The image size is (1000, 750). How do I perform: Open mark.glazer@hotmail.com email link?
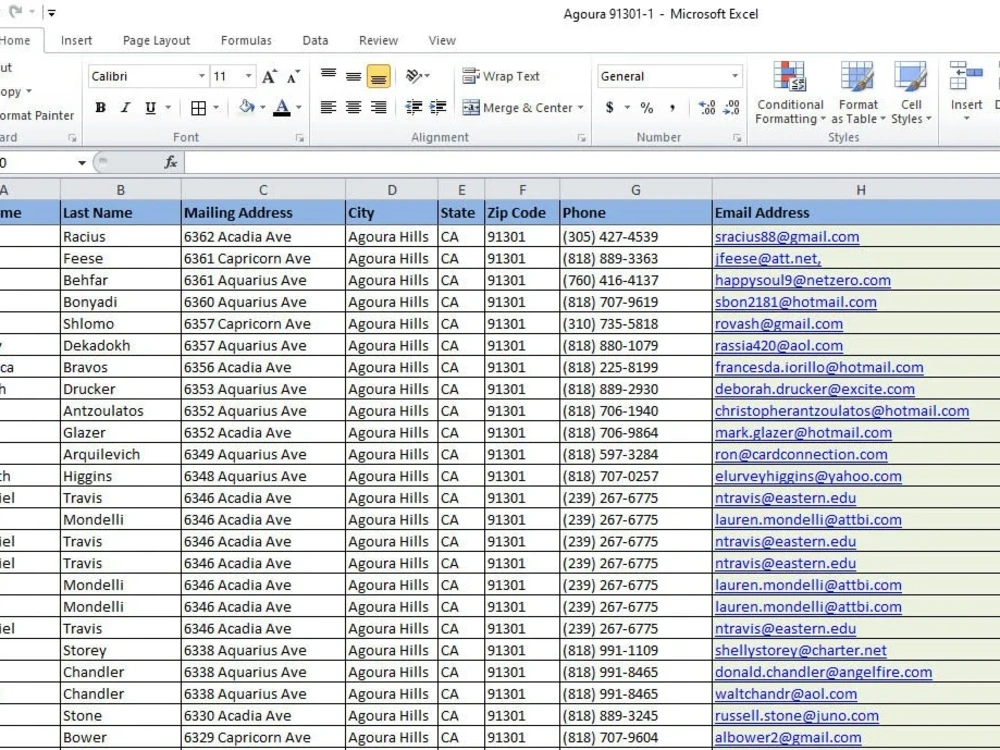pos(803,432)
